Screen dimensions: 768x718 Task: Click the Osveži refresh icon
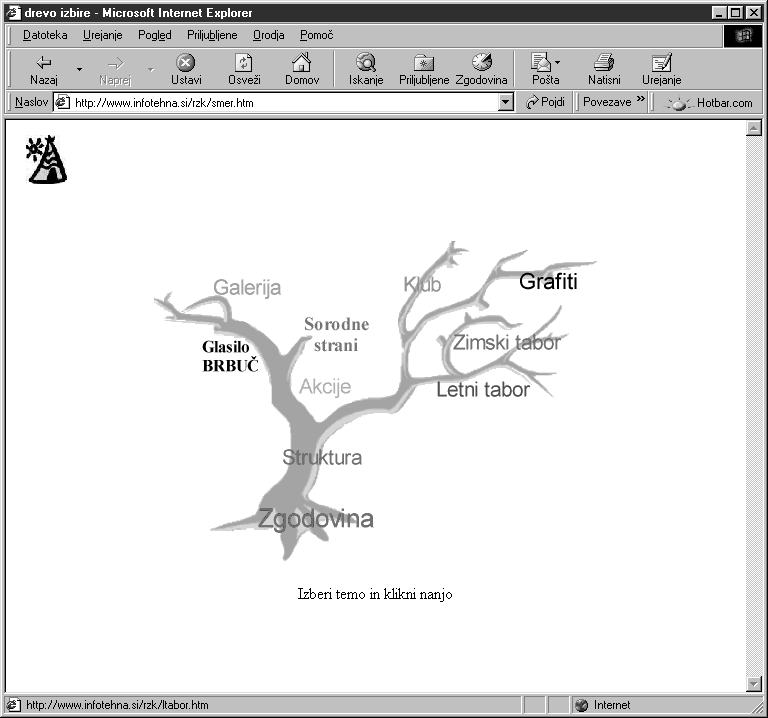point(244,63)
